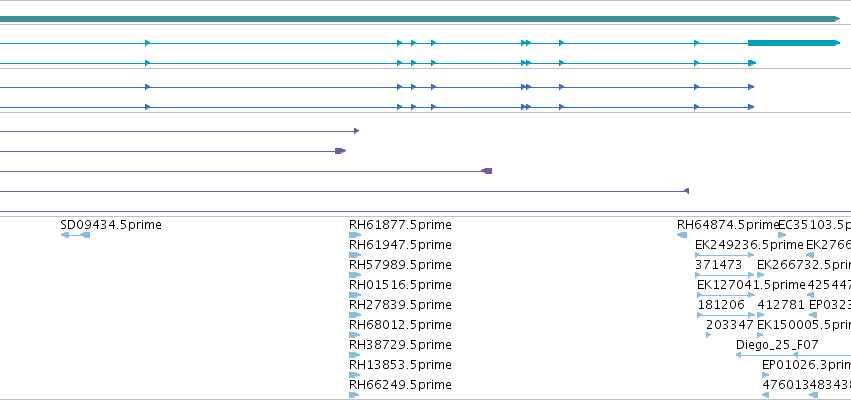This screenshot has width=851, height=400.
Task: Select the RH01516.5prime entry
Action: coord(400,285)
